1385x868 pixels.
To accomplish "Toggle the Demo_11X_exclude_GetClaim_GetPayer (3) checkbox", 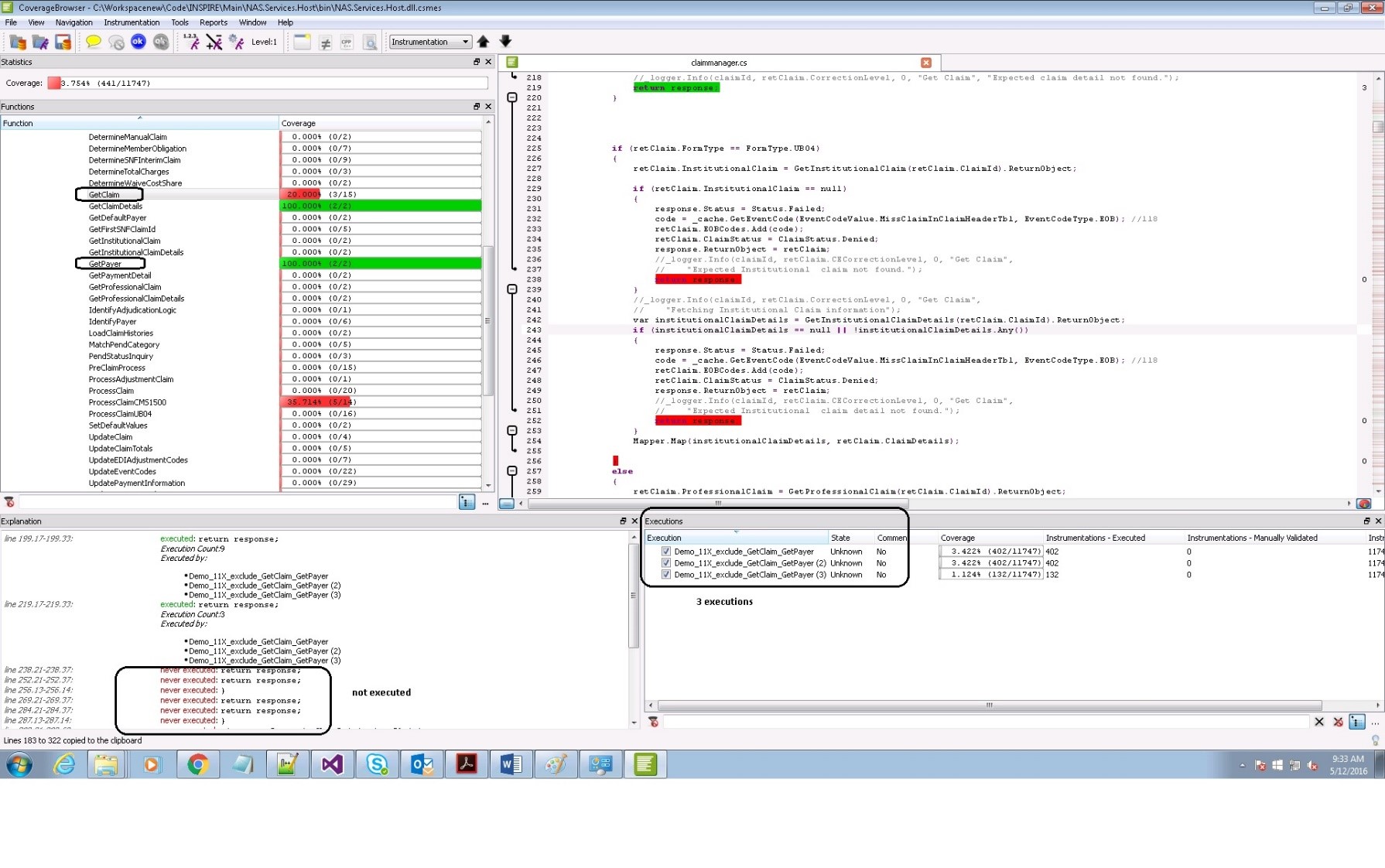I will pyautogui.click(x=665, y=575).
